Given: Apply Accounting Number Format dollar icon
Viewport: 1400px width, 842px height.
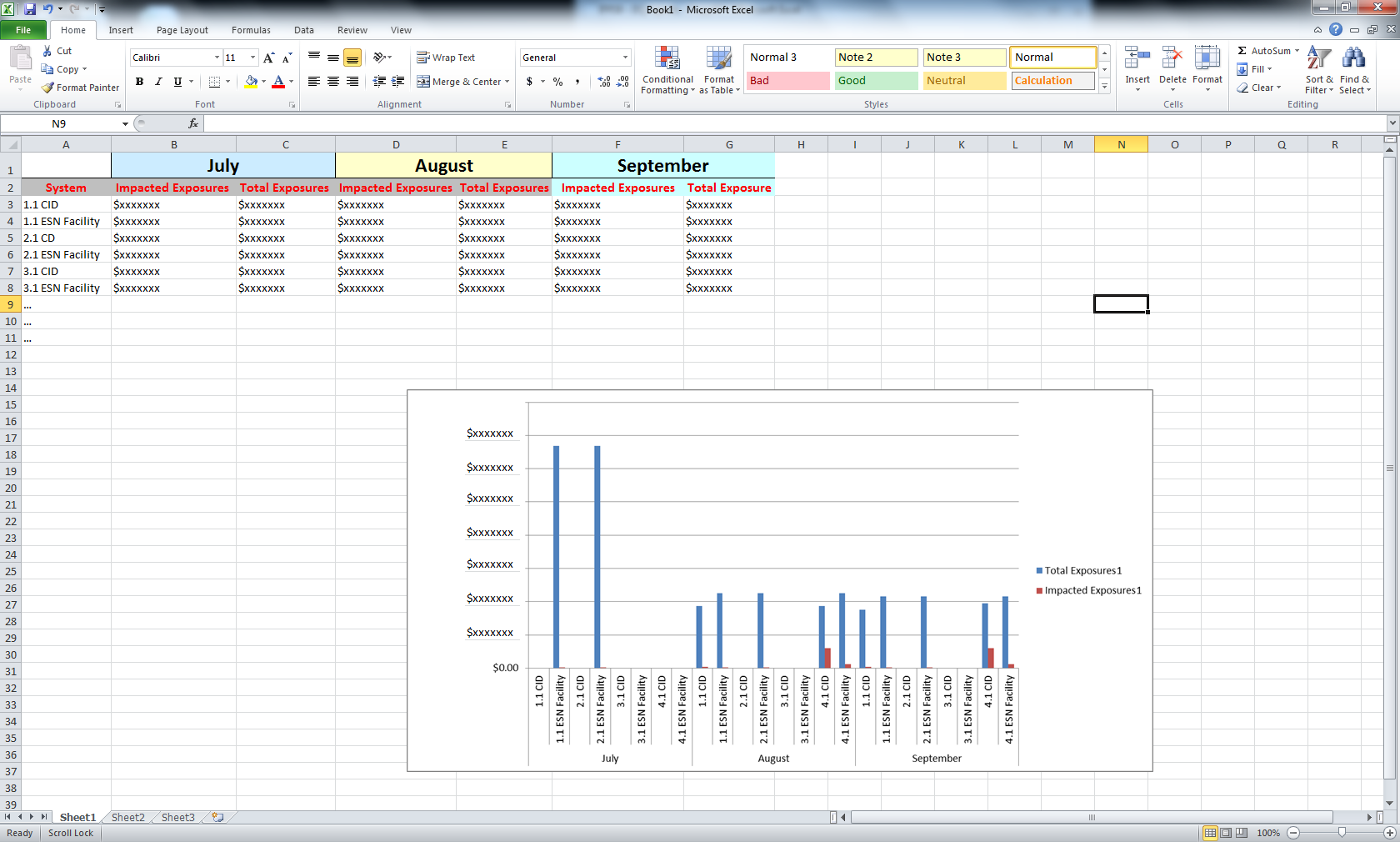Looking at the screenshot, I should click(529, 82).
